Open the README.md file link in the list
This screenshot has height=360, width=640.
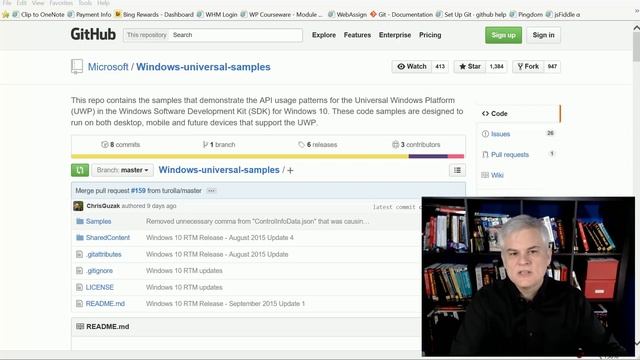tap(105, 304)
